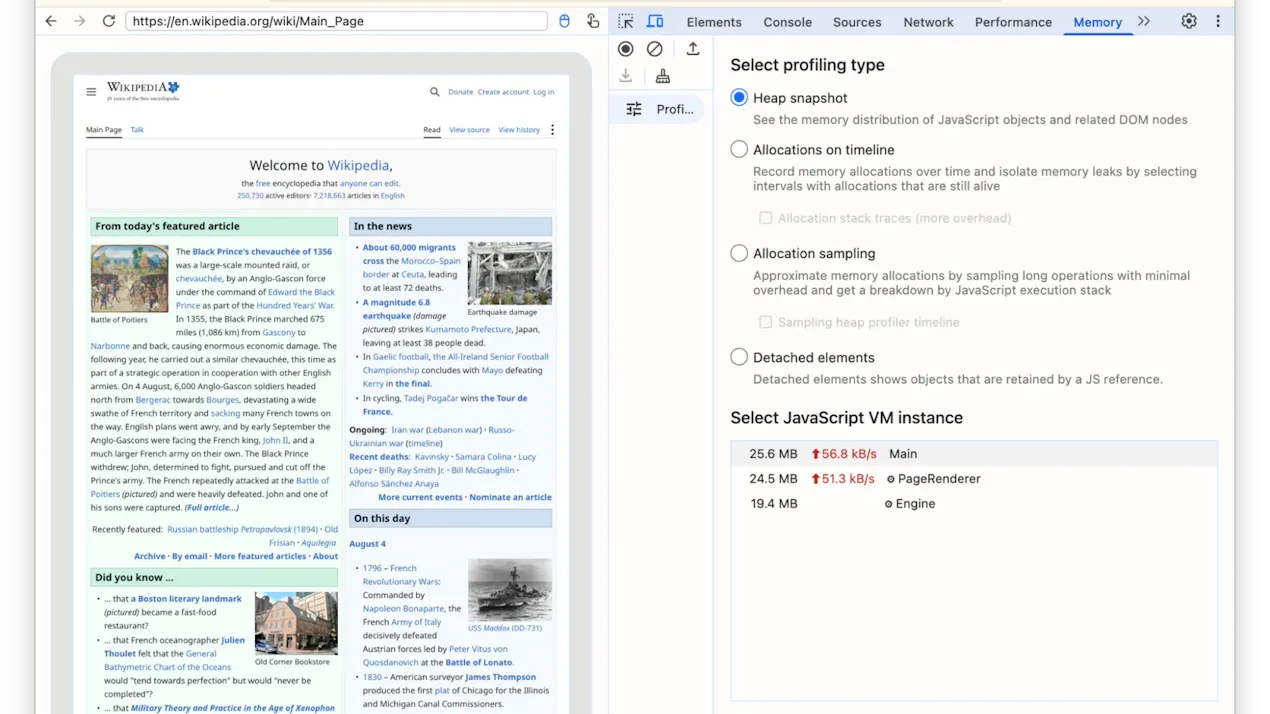The image size is (1270, 714).
Task: Click the Wikipedia logo
Action: tap(143, 91)
